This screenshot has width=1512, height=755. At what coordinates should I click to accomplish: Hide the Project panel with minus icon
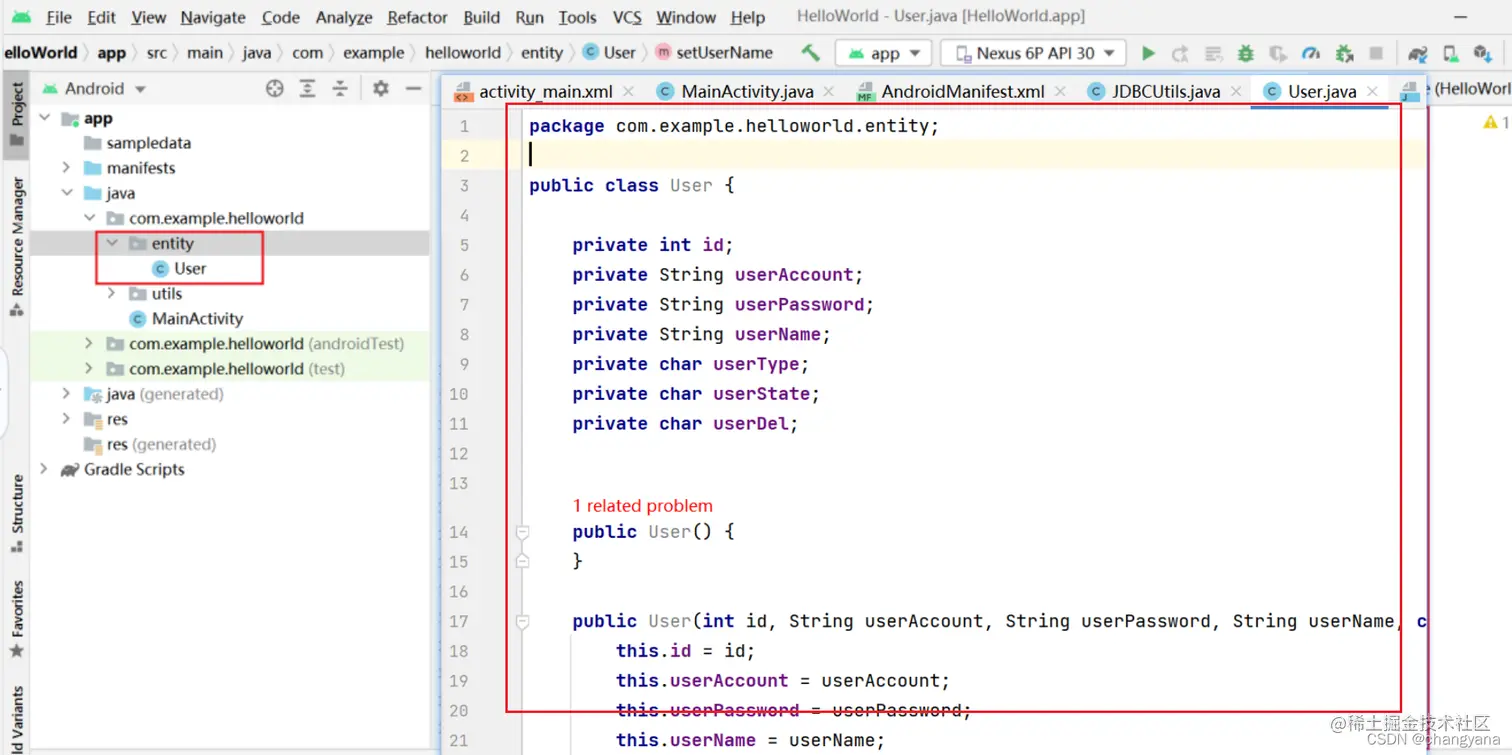pos(413,89)
